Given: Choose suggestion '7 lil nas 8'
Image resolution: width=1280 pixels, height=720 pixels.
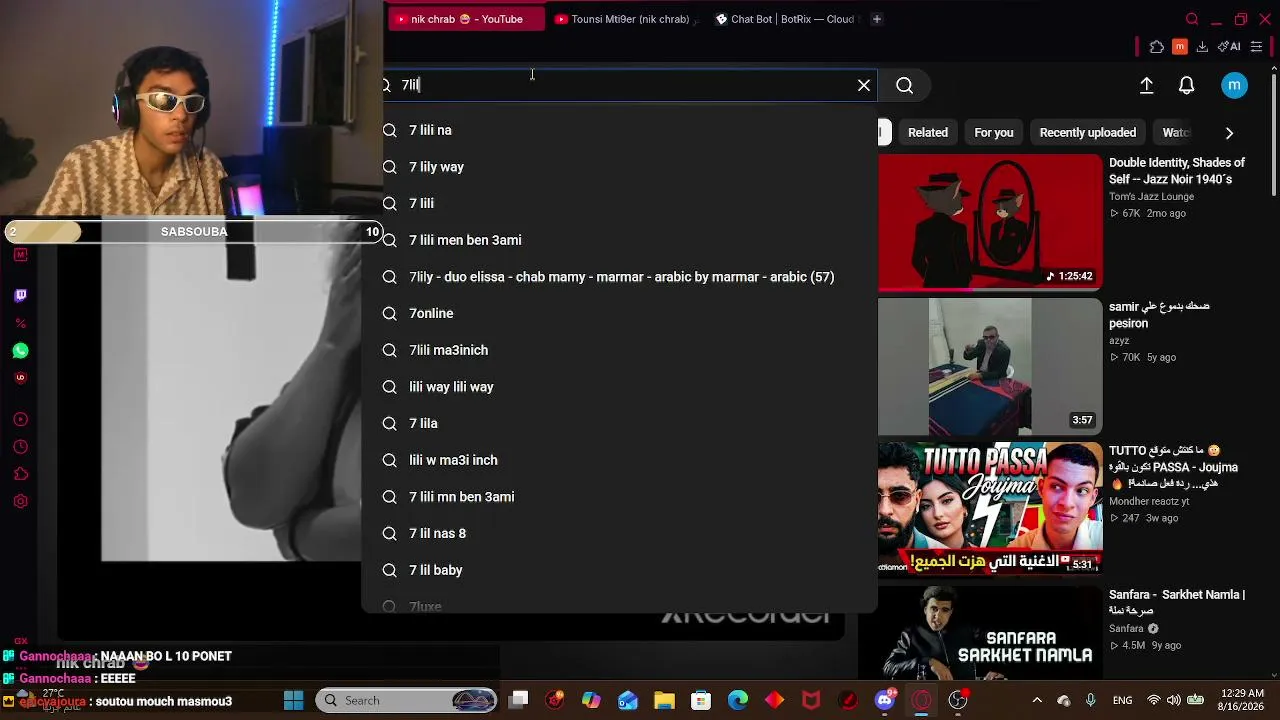Looking at the screenshot, I should coord(619,533).
